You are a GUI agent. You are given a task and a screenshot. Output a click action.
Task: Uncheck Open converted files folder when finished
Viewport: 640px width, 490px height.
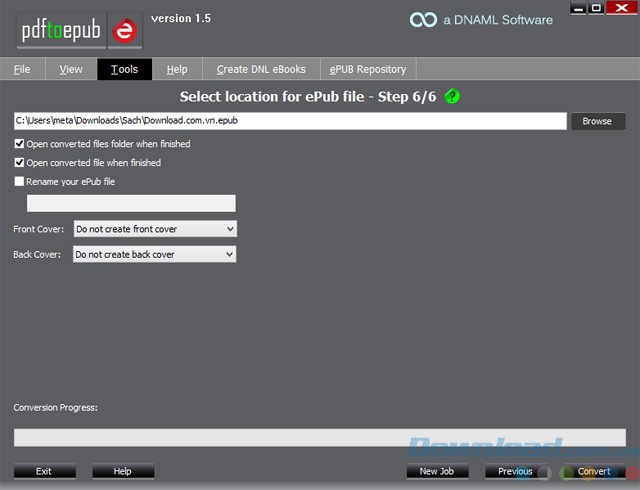click(20, 144)
